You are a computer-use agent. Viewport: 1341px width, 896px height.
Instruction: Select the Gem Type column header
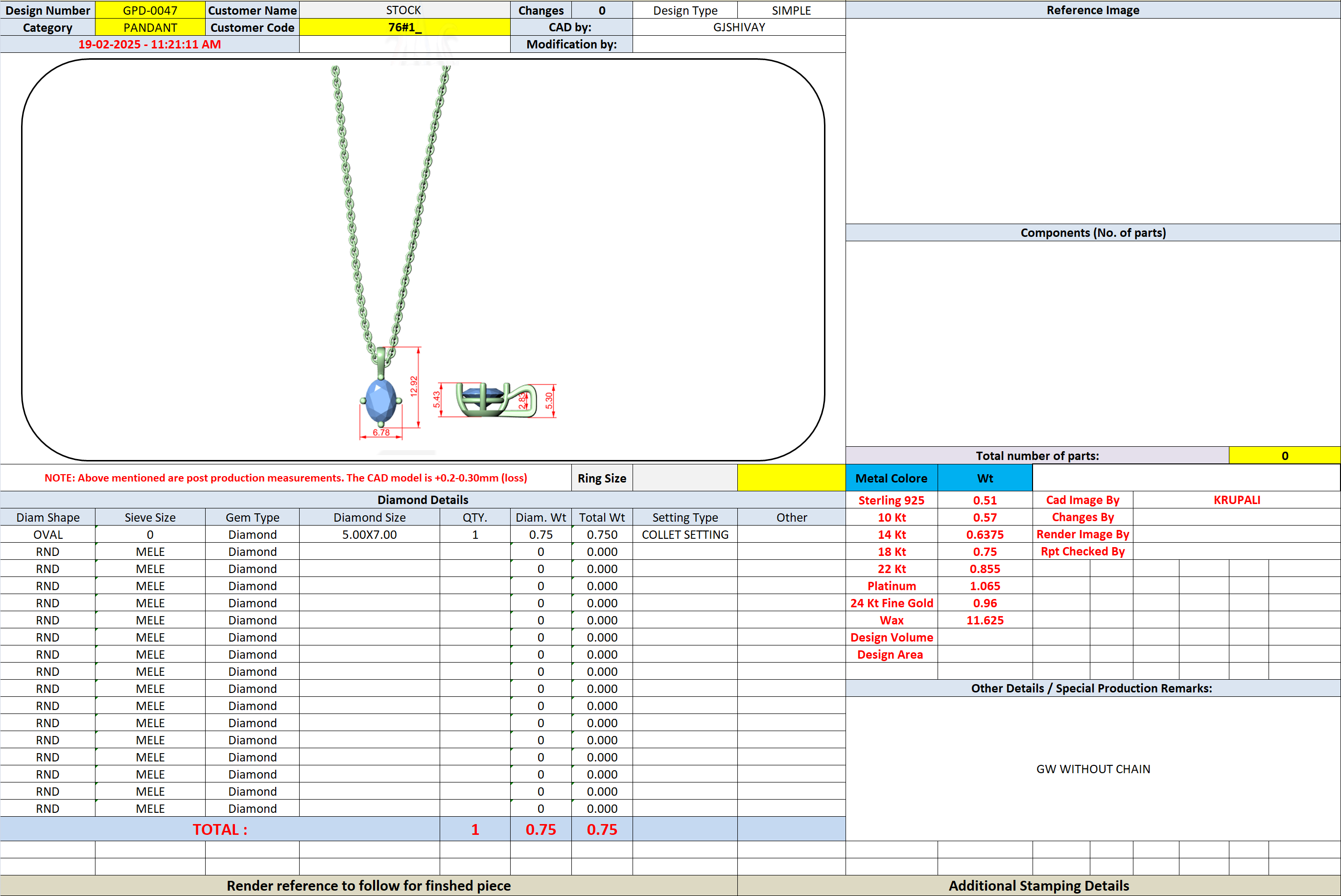pos(252,517)
